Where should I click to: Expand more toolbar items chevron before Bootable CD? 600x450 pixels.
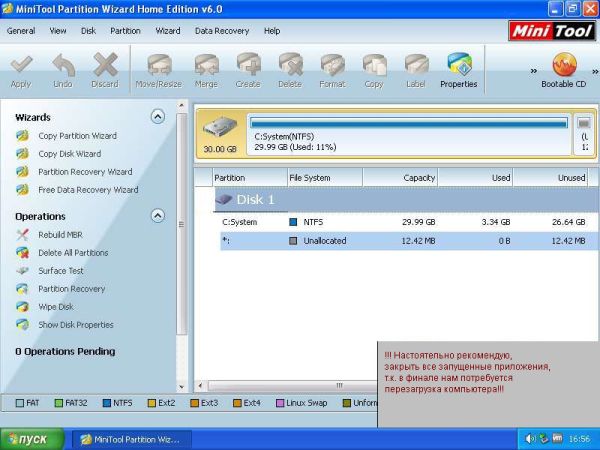click(x=533, y=71)
